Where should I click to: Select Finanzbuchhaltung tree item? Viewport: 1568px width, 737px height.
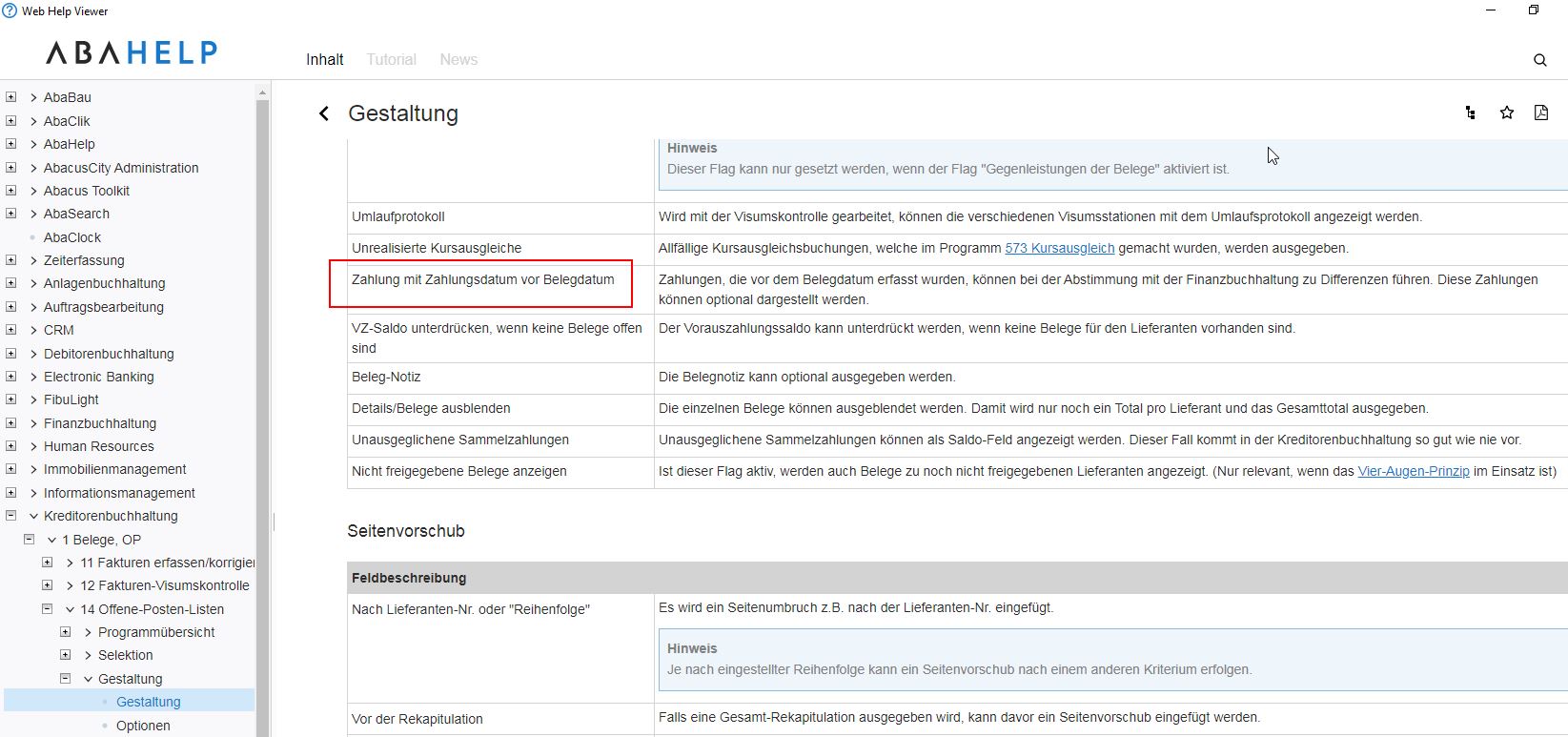tap(99, 423)
